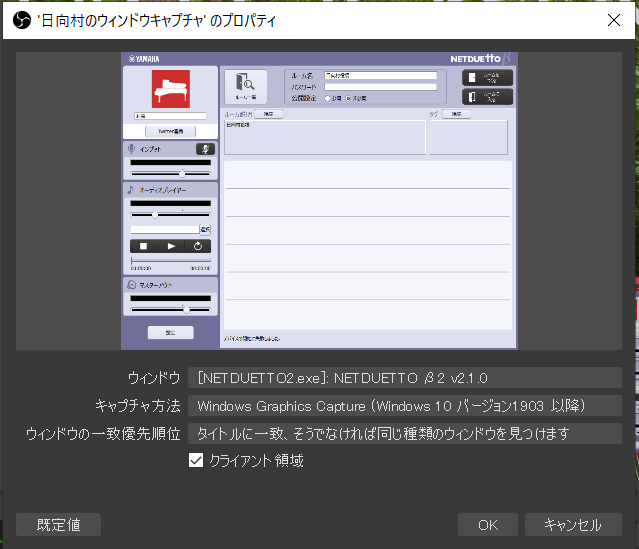Image resolution: width=639 pixels, height=549 pixels.
Task: Click the input volume slider handle in the preview
Action: click(182, 174)
